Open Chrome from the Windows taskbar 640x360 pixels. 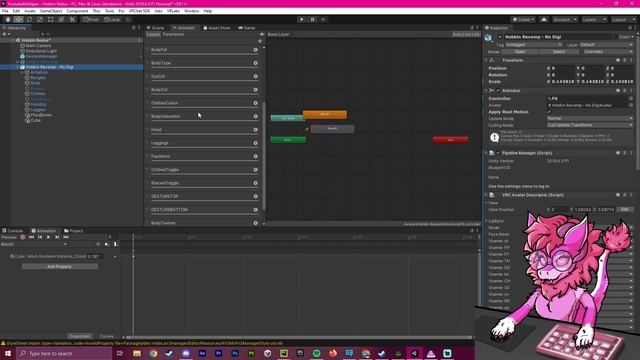(x=153, y=353)
